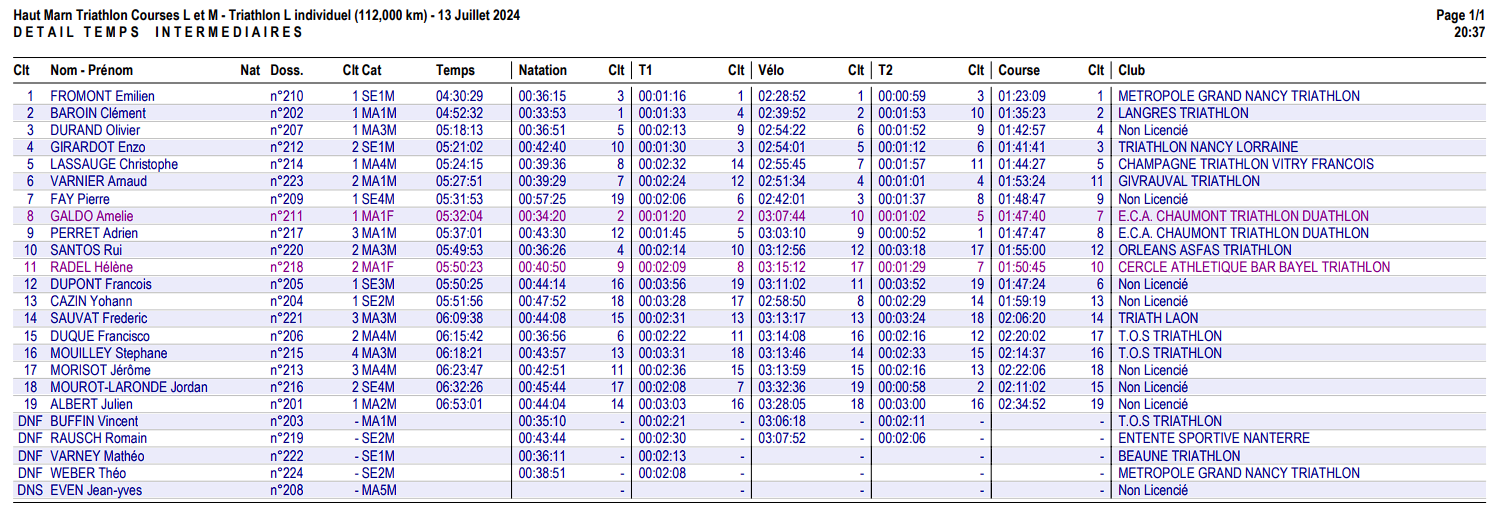Click the T1 column header
Image resolution: width=1497 pixels, height=513 pixels.
[645, 70]
